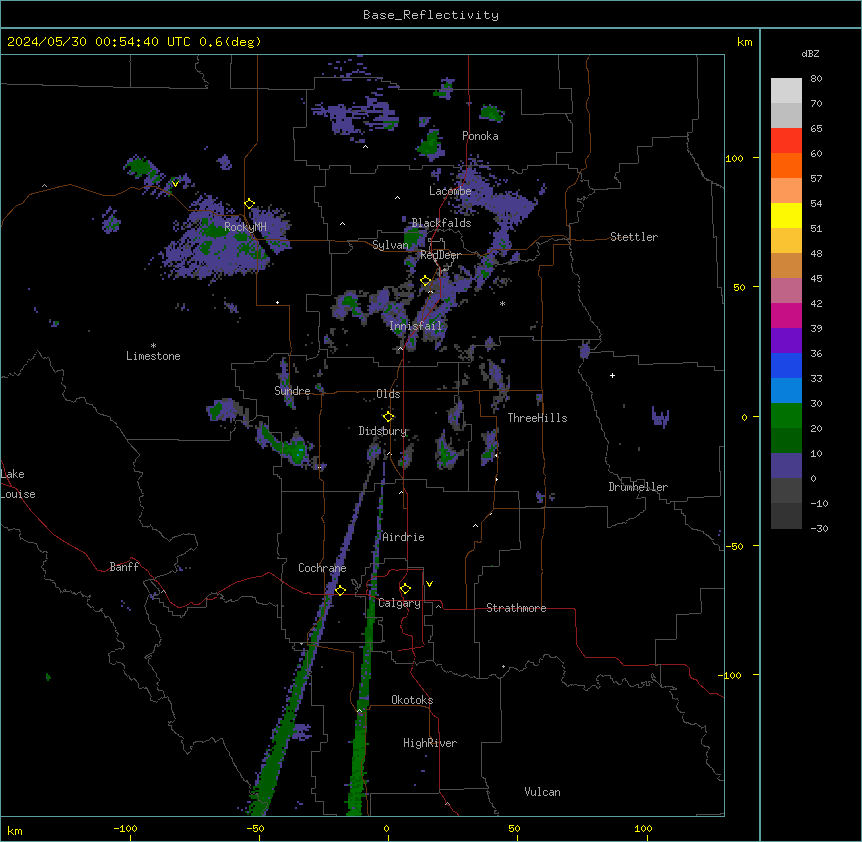
Task: Click the ThreeHills label
Action: pyautogui.click(x=537, y=418)
